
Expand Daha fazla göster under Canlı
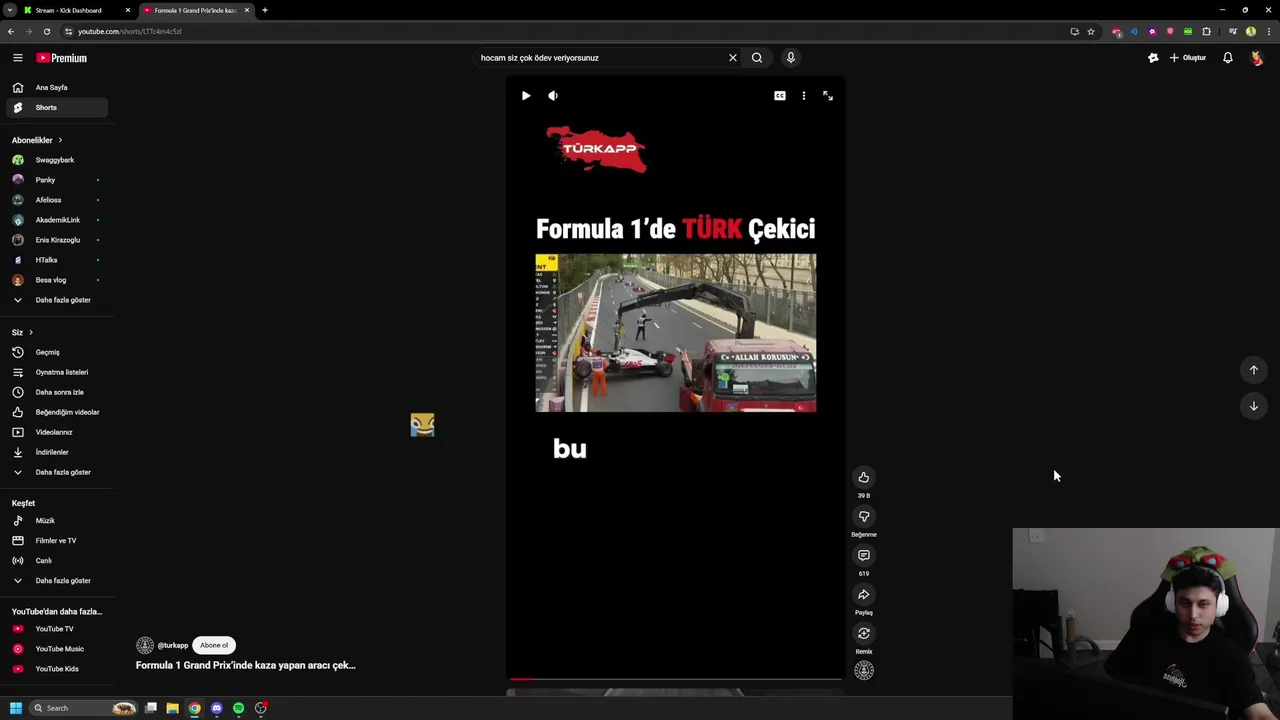pyautogui.click(x=57, y=581)
